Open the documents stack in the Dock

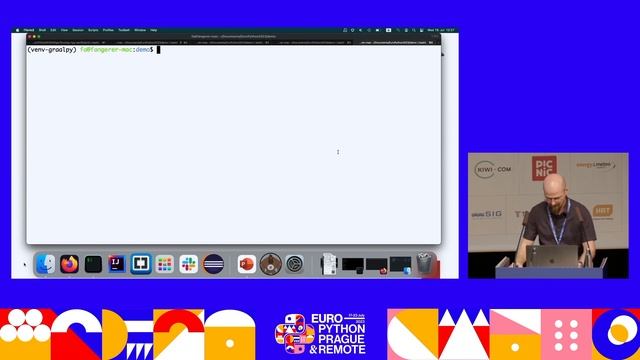[329, 264]
